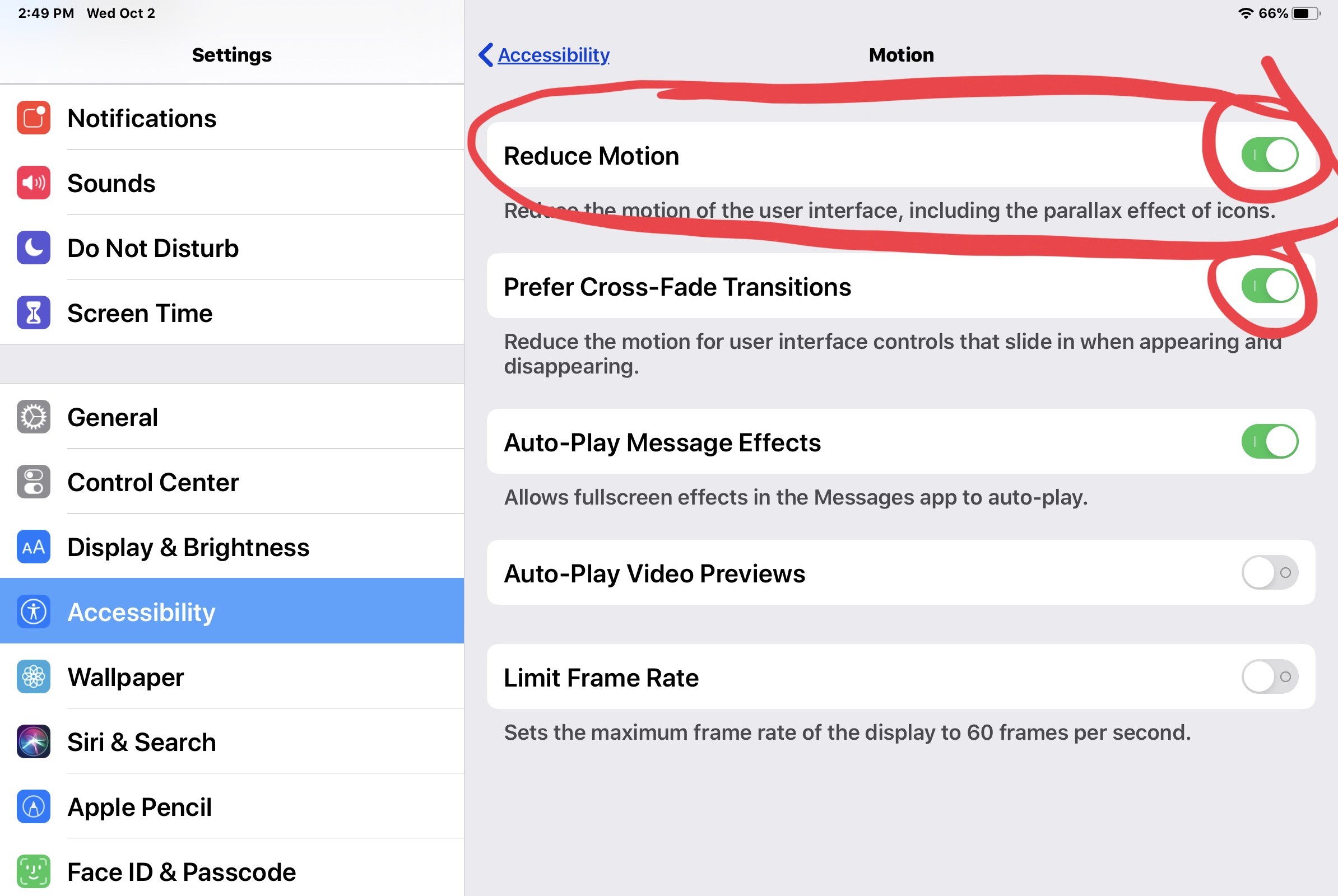The image size is (1338, 896).
Task: Enable Auto-Play Video Previews
Action: coord(1270,573)
